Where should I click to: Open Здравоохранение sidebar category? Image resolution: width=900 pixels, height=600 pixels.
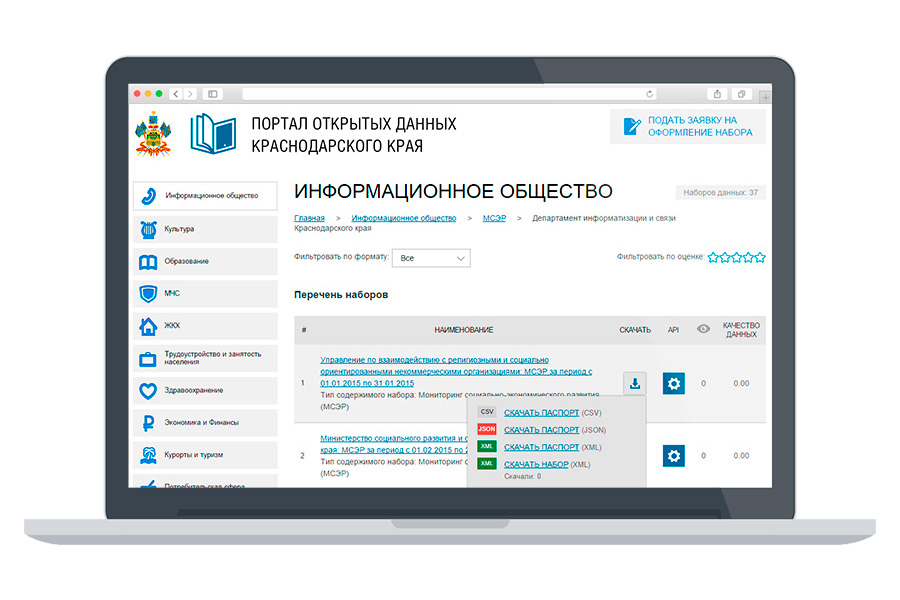[205, 390]
